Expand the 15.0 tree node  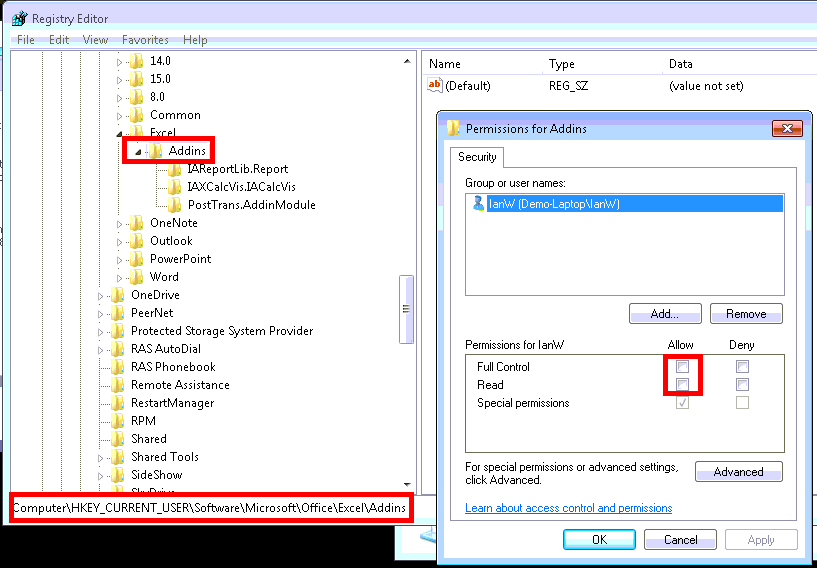119,80
